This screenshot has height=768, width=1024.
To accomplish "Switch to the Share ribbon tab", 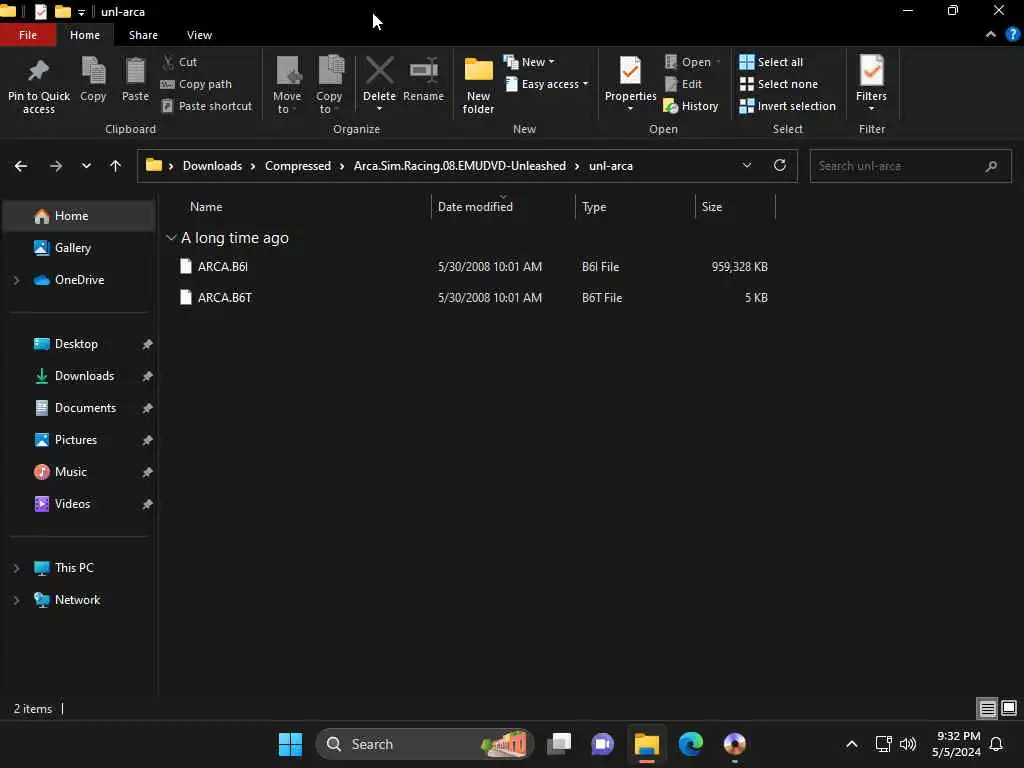I will [x=143, y=35].
